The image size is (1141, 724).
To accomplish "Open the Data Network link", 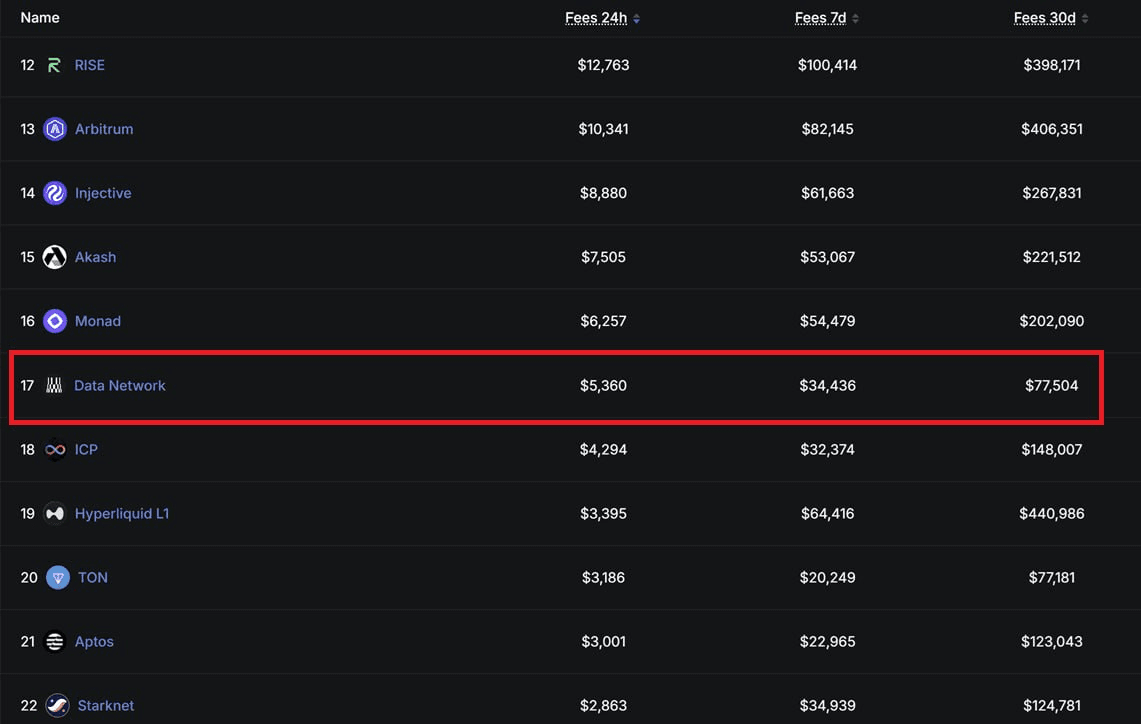I will (x=120, y=386).
